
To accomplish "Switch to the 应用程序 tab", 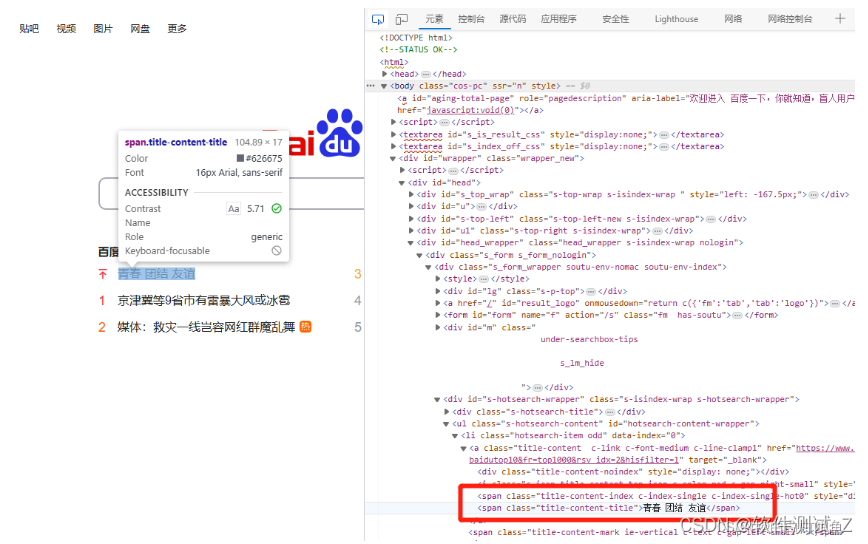I will 559,19.
